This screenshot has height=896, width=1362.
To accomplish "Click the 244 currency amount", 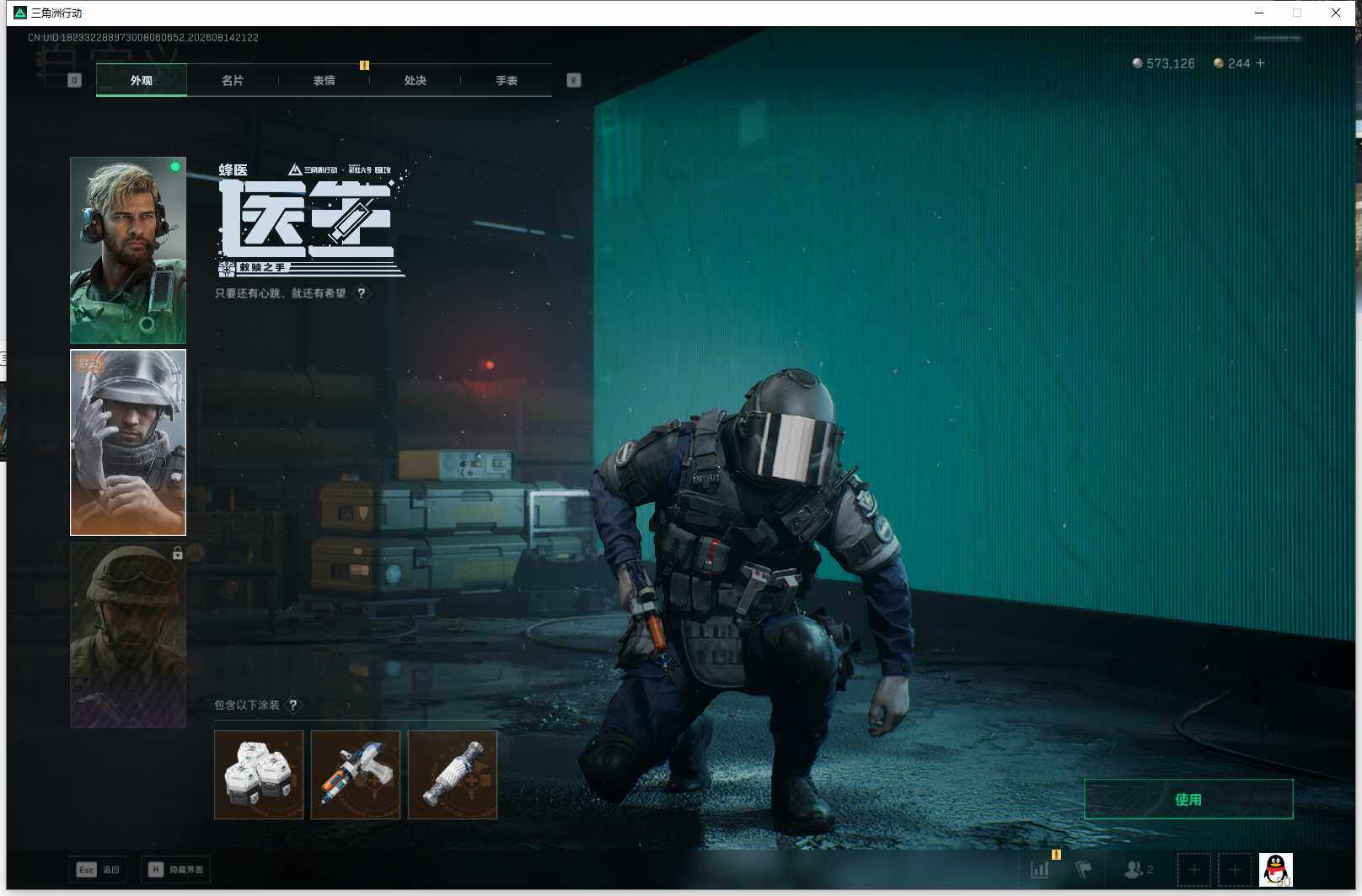I will click(x=1239, y=63).
